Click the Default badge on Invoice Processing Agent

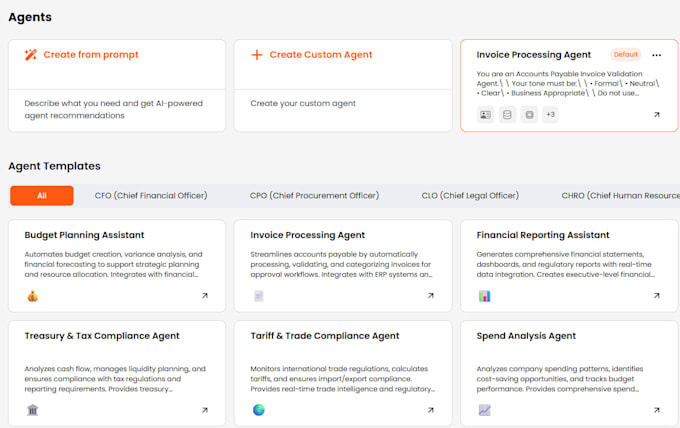coord(626,55)
